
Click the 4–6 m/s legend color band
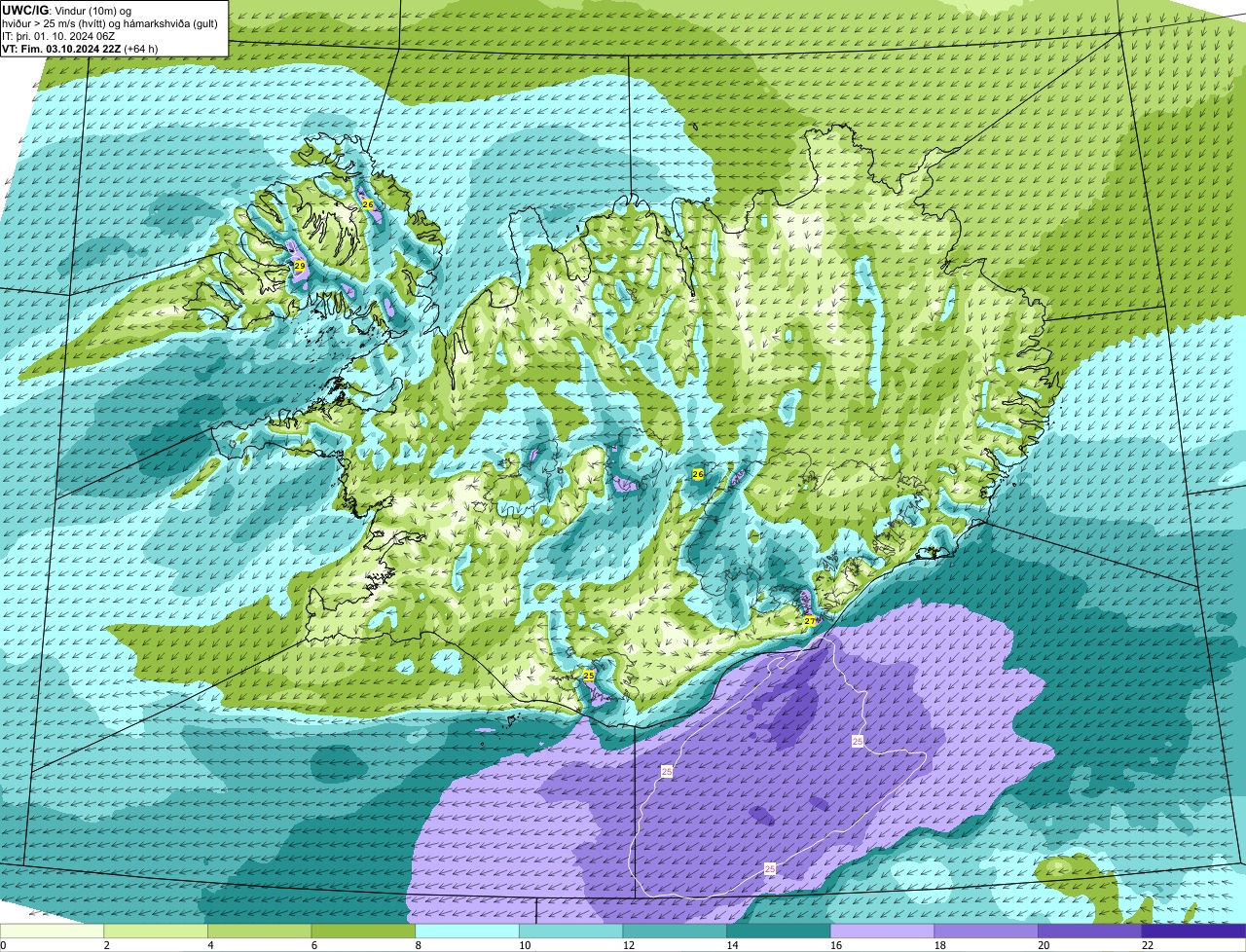[x=259, y=932]
